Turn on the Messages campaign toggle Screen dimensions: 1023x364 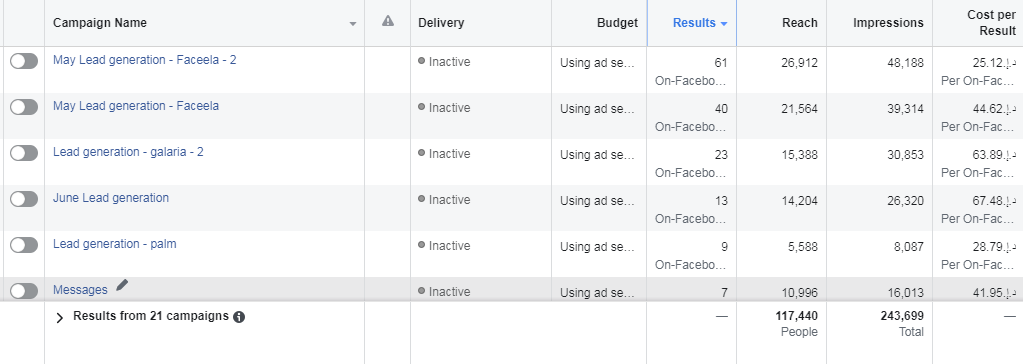point(23,291)
